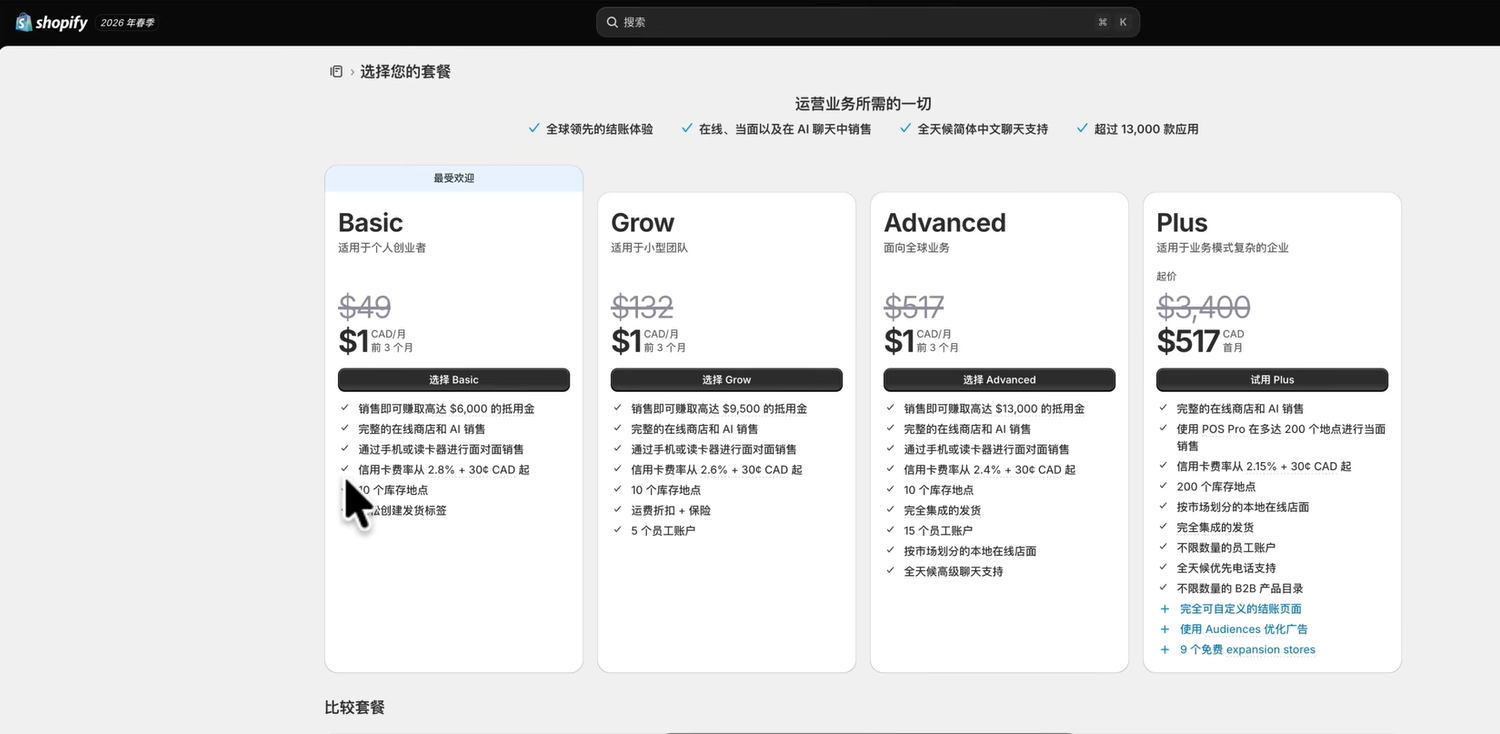
Task: Click 全球领先的结账体验 feature text
Action: (x=599, y=129)
